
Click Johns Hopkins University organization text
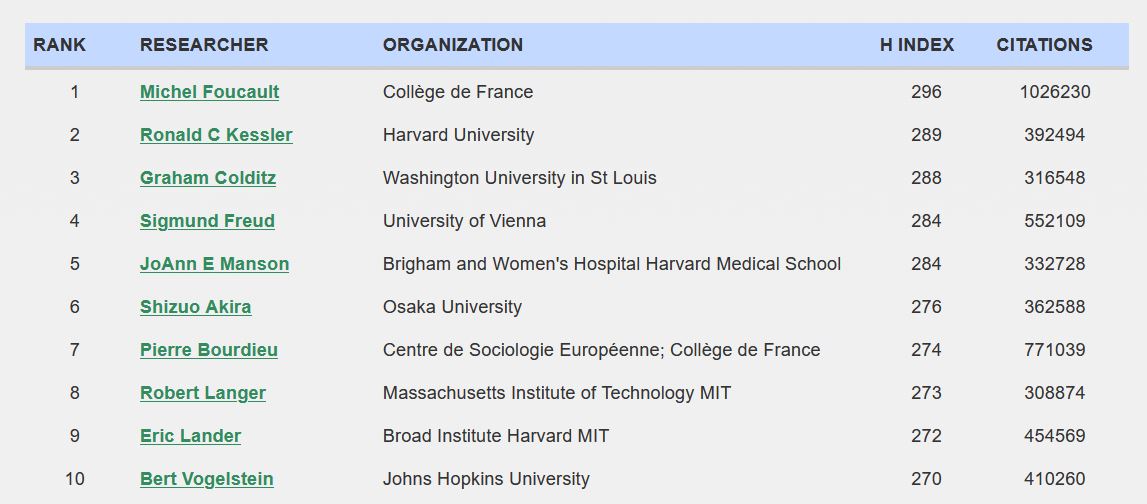click(486, 479)
